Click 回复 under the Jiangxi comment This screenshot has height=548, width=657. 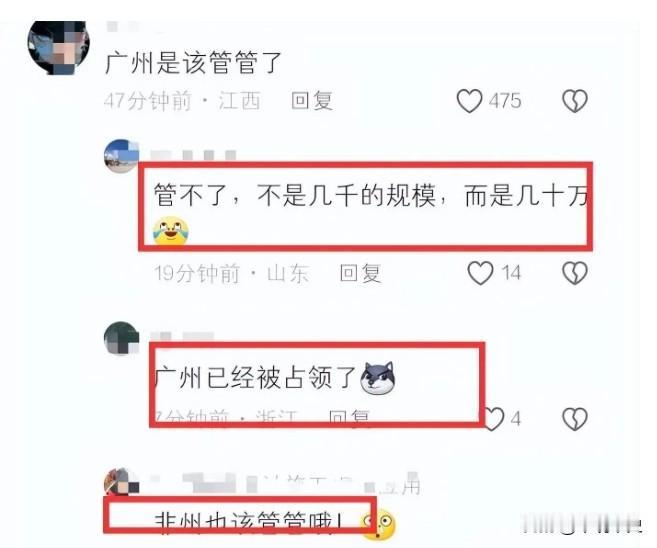[312, 101]
